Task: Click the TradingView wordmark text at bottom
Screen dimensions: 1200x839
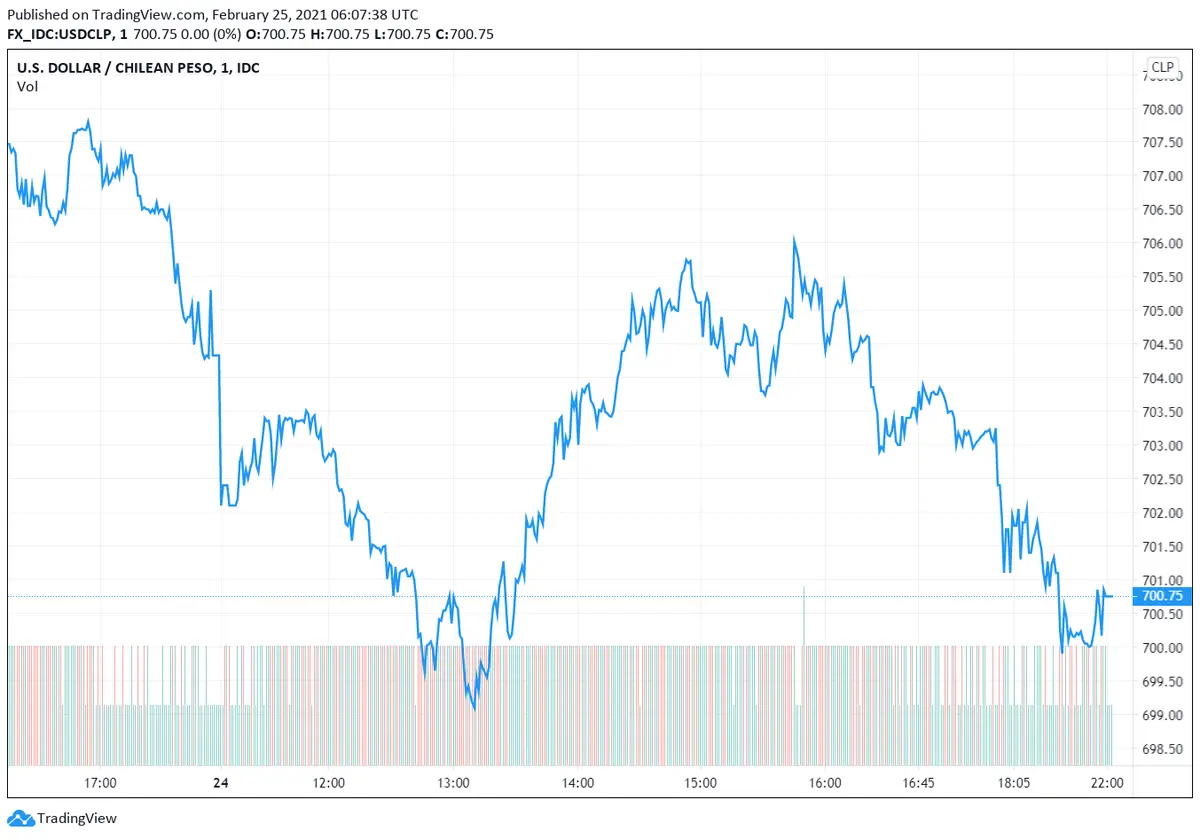Action: click(x=77, y=819)
